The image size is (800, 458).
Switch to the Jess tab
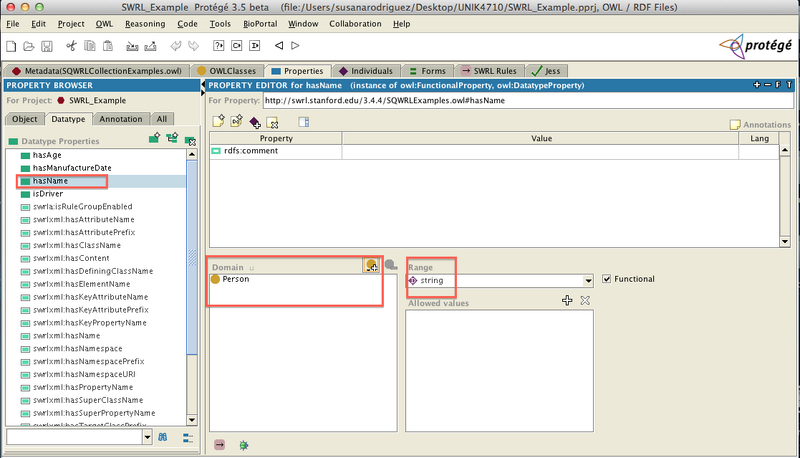(546, 71)
